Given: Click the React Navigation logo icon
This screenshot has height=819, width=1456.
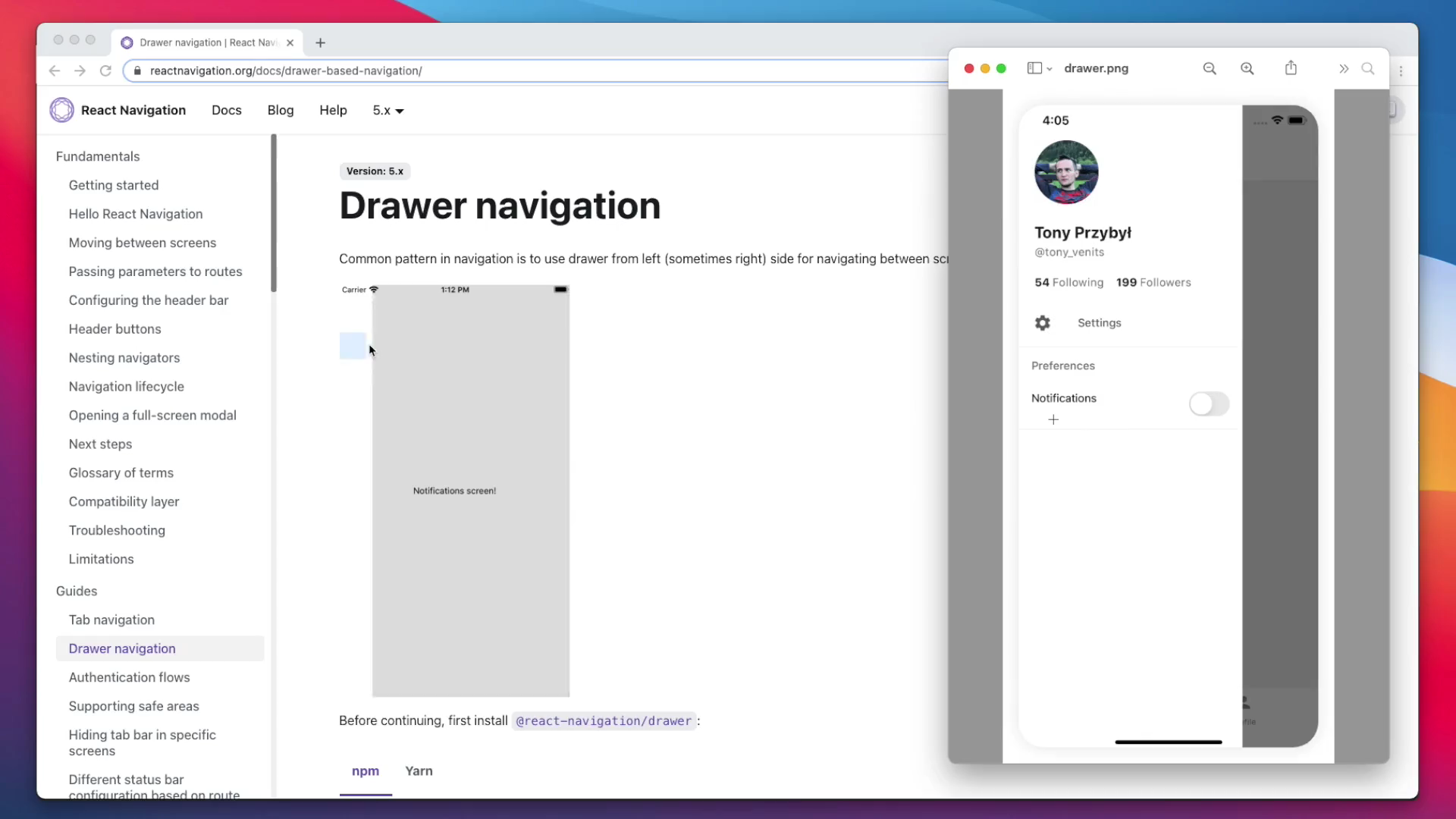Looking at the screenshot, I should click(61, 110).
